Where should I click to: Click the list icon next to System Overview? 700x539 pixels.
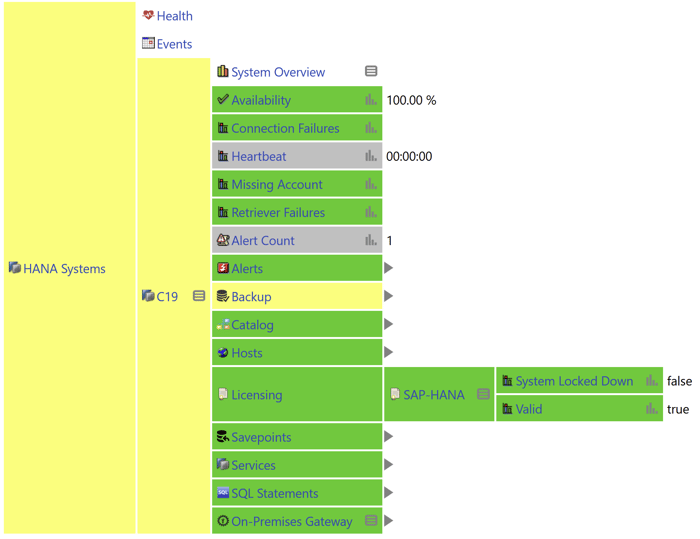click(371, 72)
